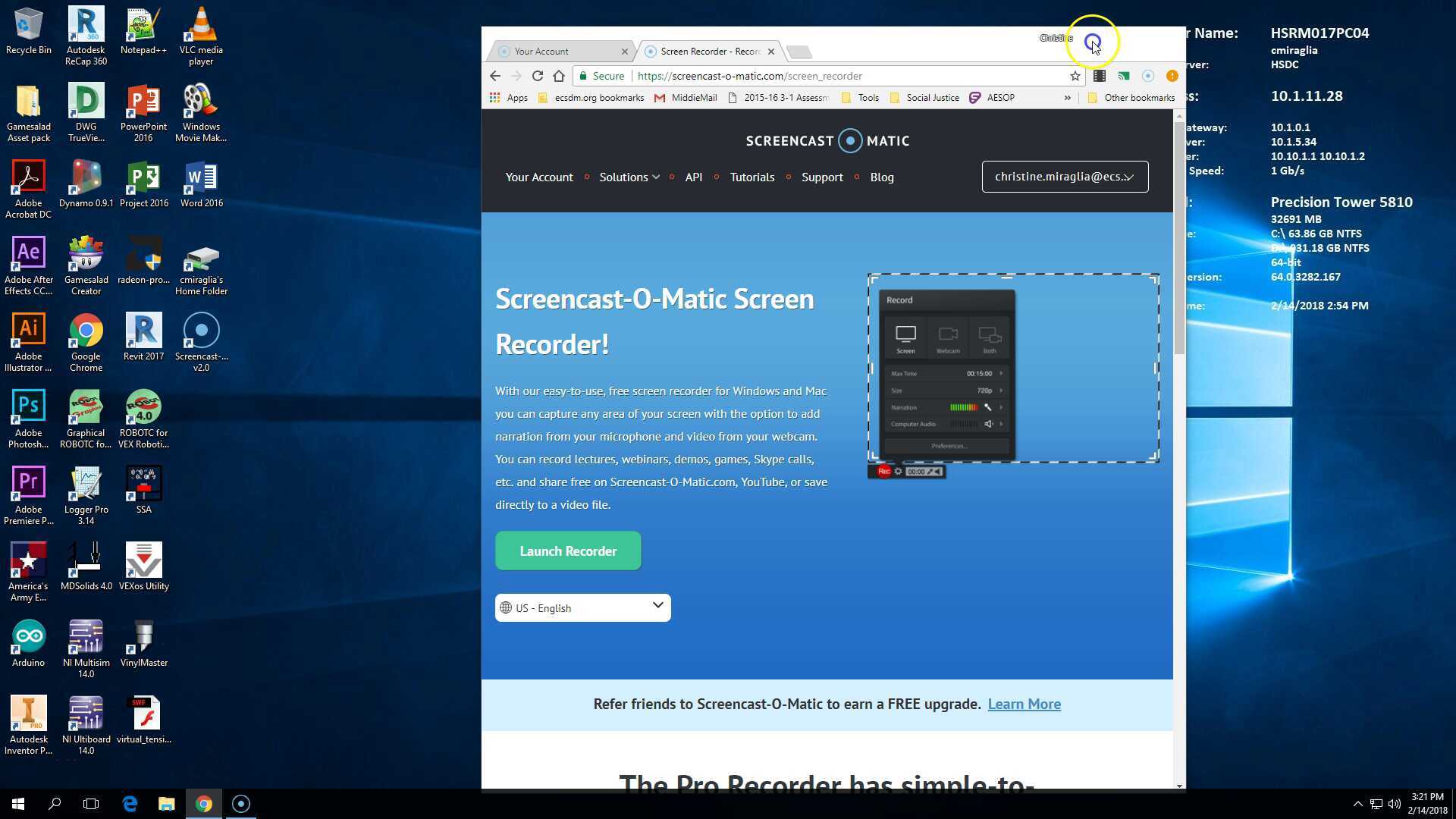Image resolution: width=1456 pixels, height=819 pixels.
Task: Expand christine.miraglia account dropdown
Action: pos(1065,177)
